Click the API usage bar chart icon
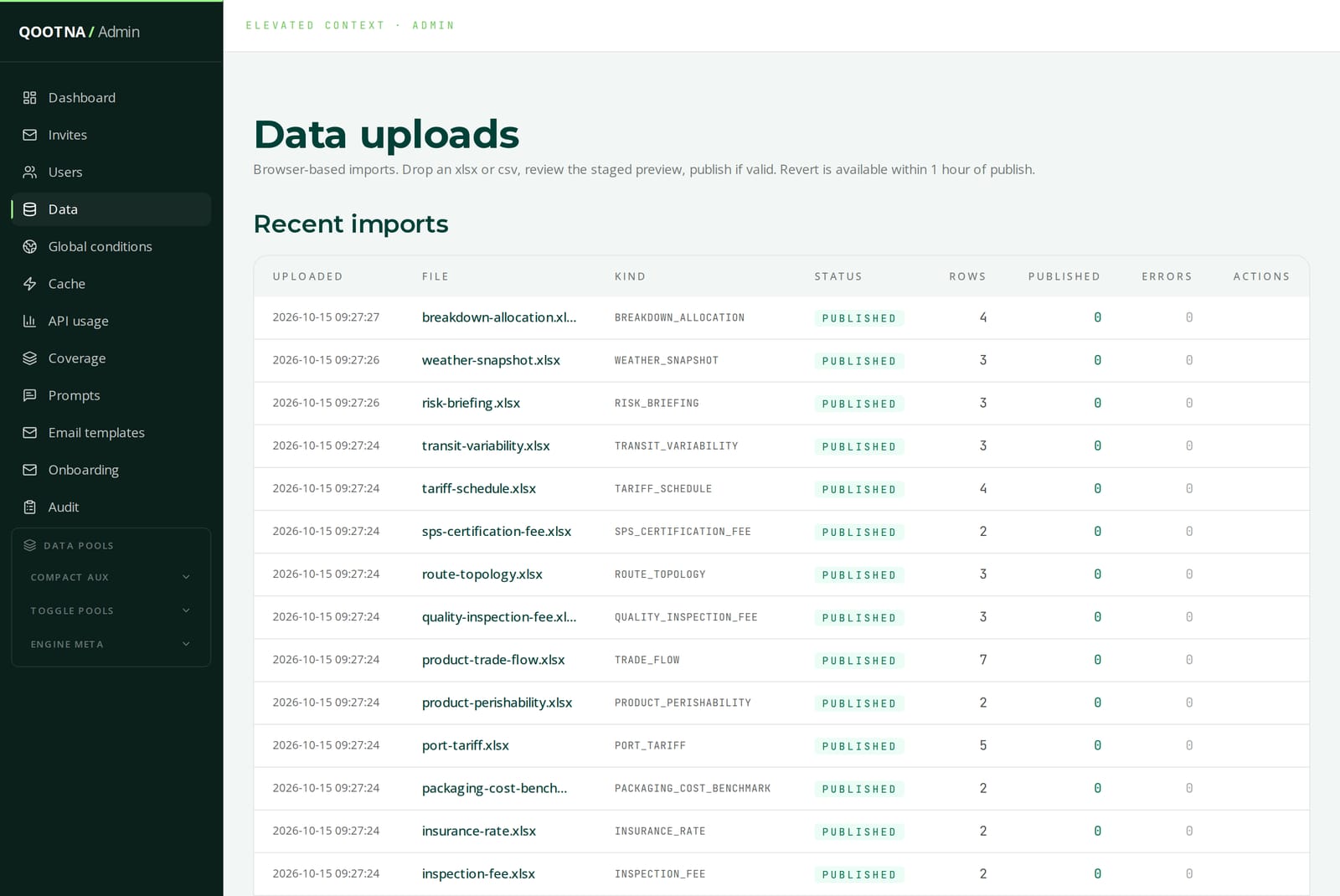 coord(30,322)
